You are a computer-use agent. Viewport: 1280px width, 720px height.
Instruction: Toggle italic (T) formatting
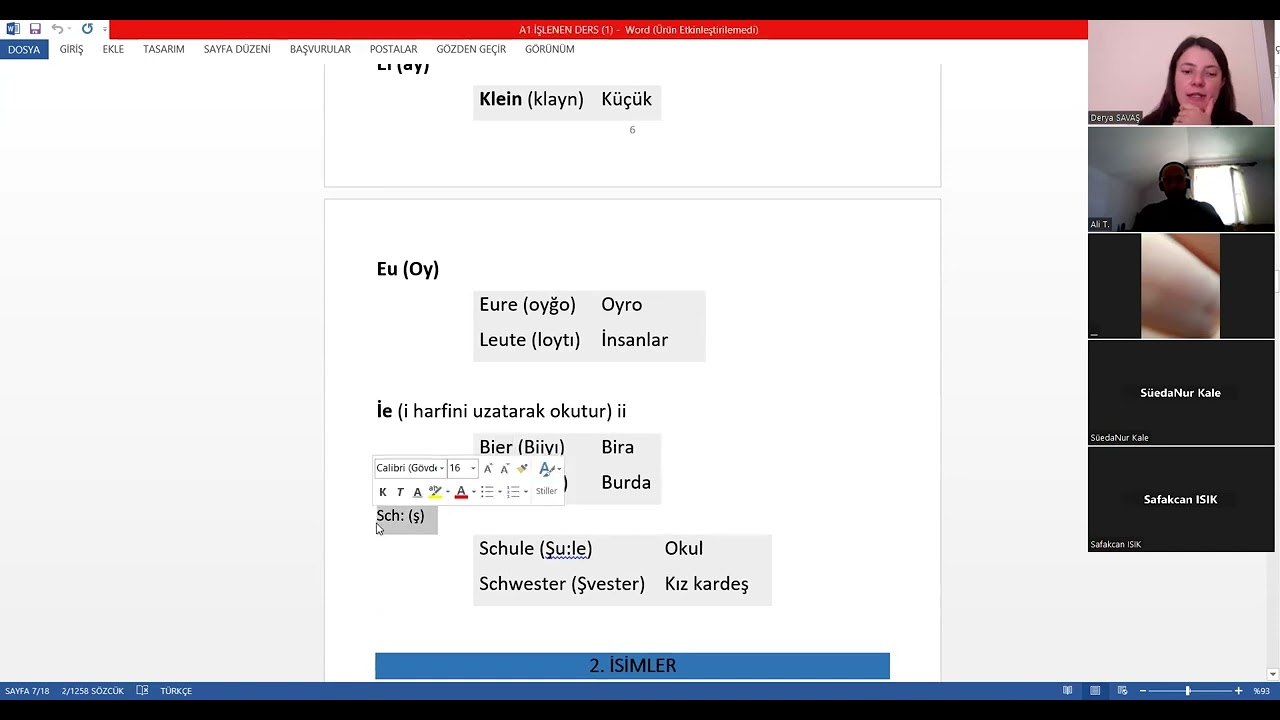pyautogui.click(x=400, y=492)
